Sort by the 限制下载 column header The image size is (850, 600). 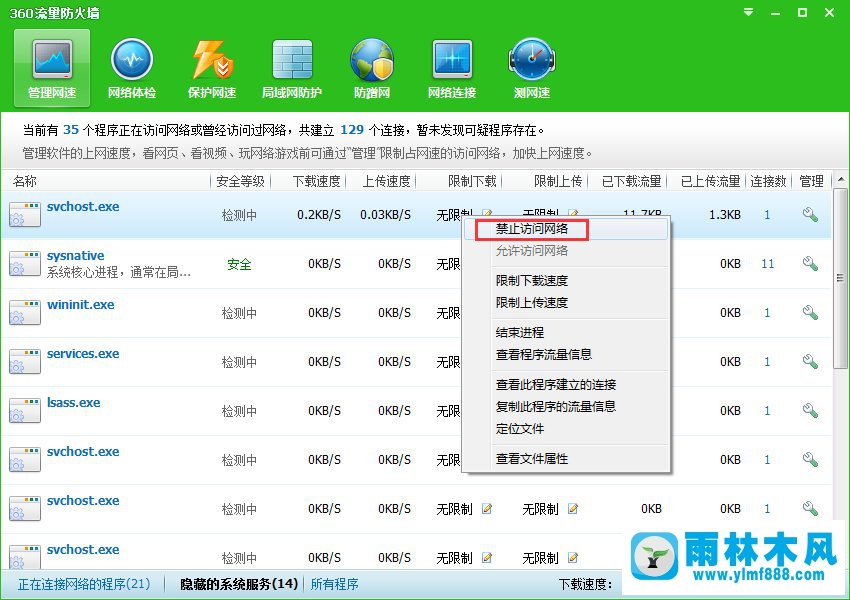472,181
